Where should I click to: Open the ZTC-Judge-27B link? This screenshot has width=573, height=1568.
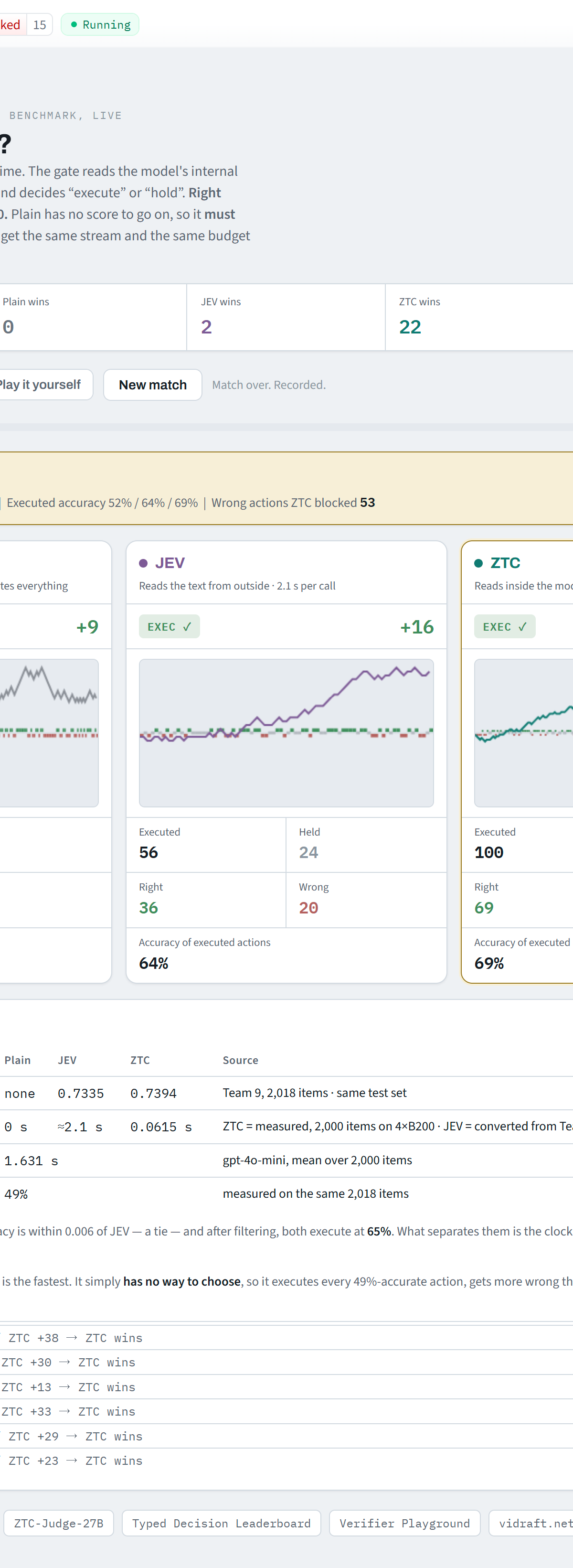[58, 1523]
